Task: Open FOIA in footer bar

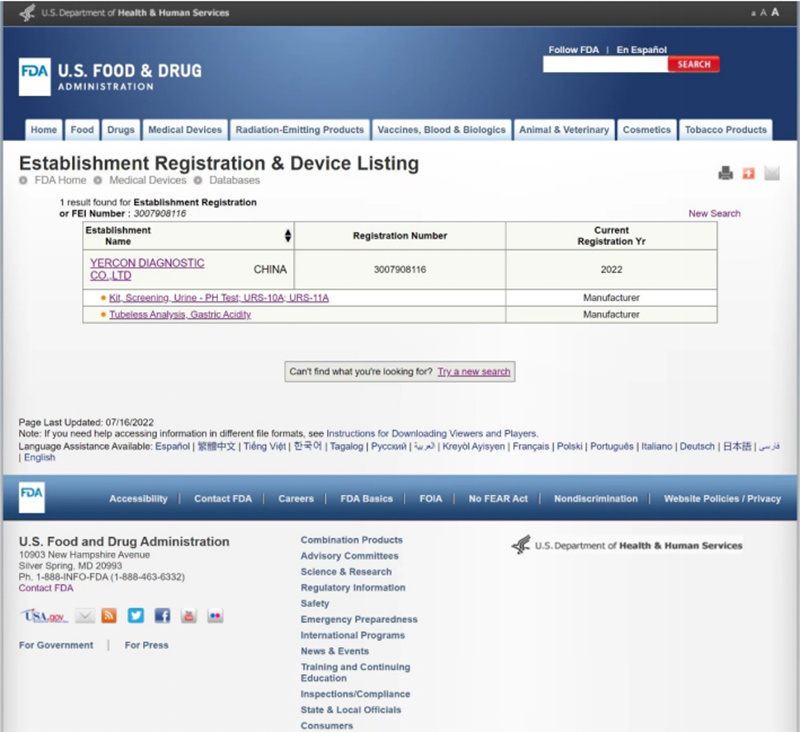Action: tap(431, 498)
